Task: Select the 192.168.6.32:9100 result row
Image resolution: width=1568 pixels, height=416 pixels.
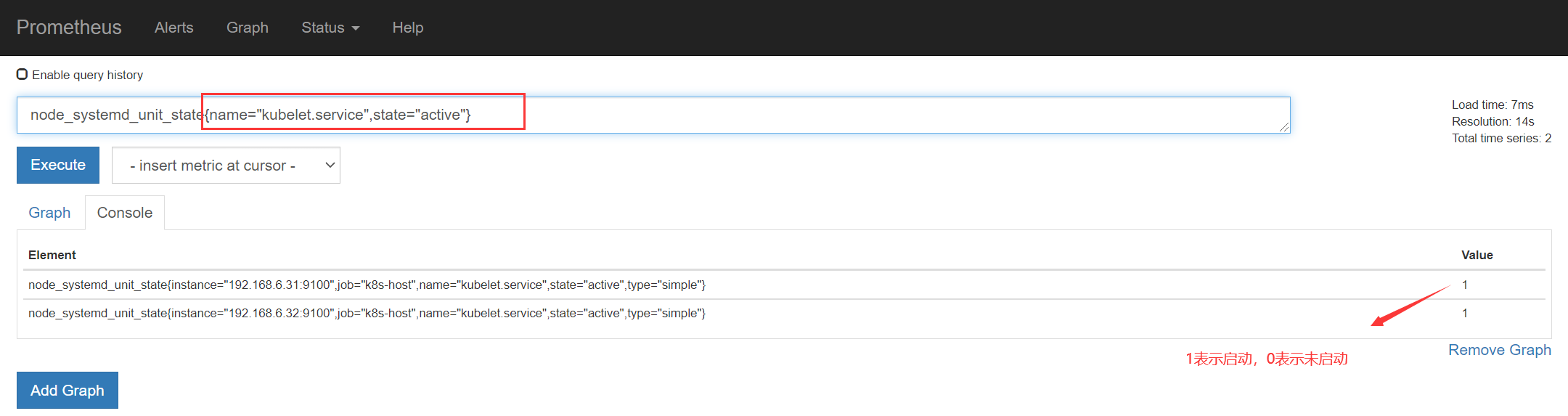Action: click(x=367, y=313)
